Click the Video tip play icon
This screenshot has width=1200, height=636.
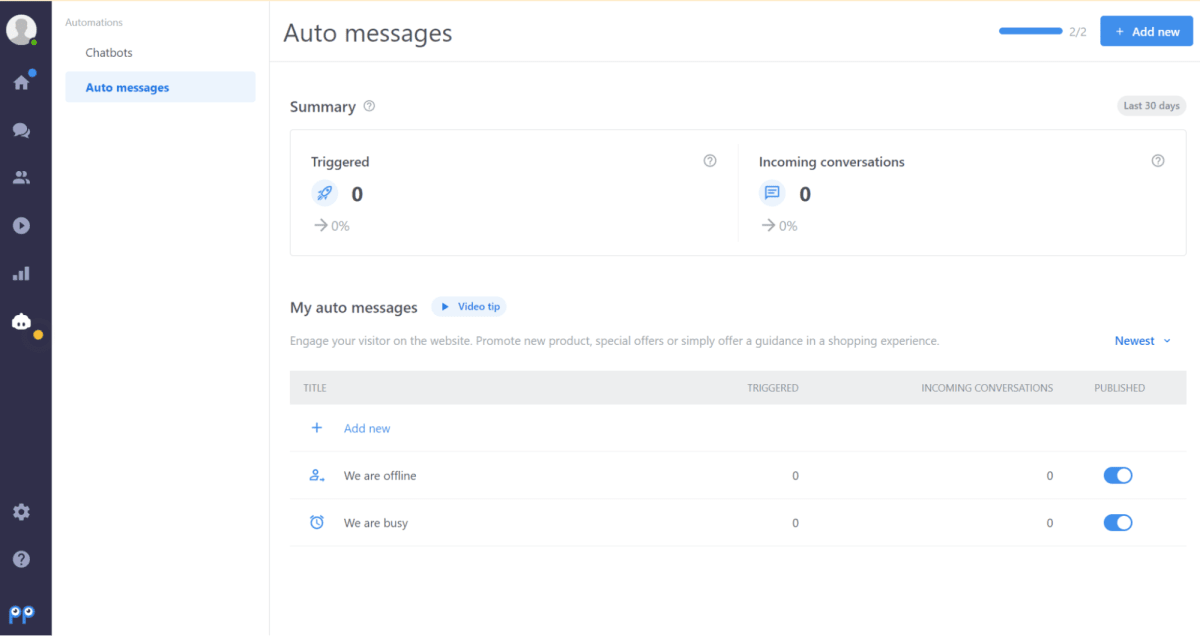click(445, 307)
